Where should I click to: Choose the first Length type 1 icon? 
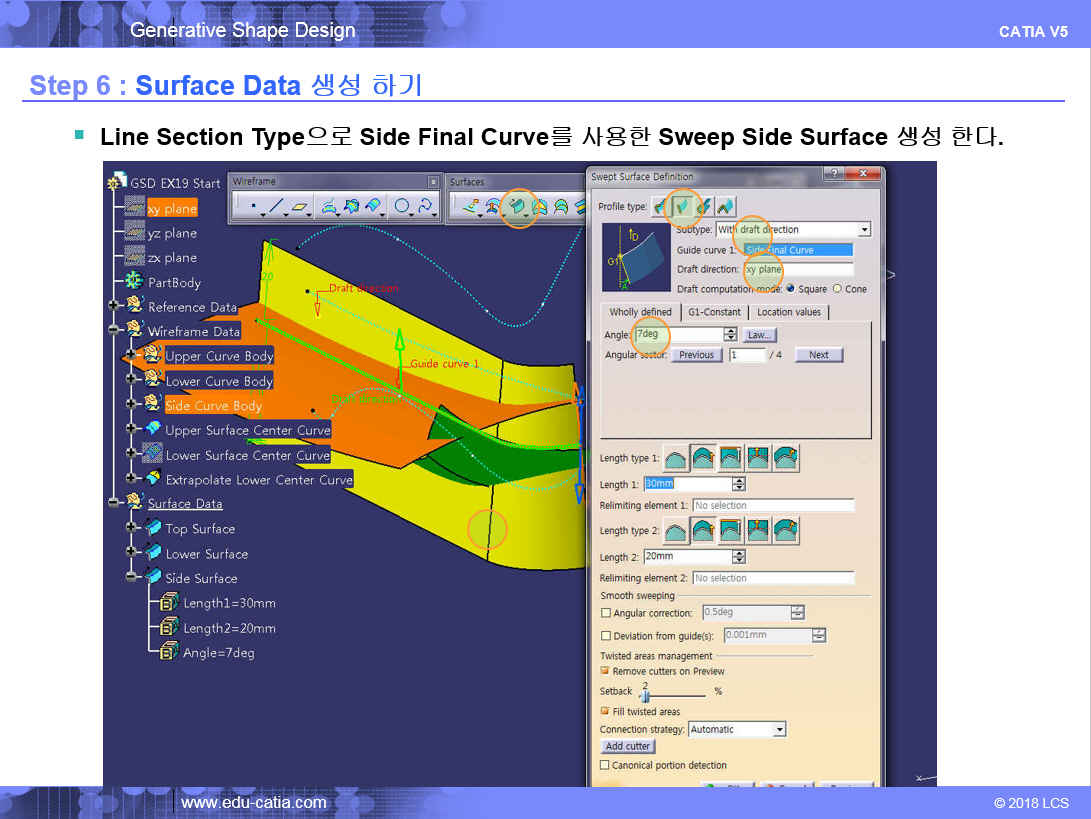coord(677,458)
